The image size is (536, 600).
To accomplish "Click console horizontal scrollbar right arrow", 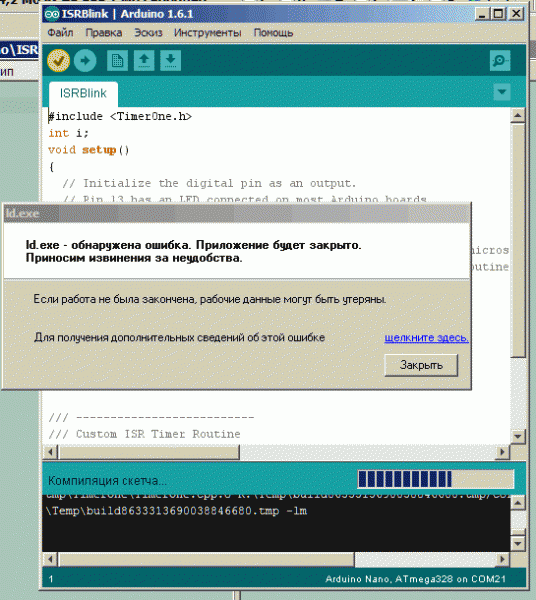I will click(x=502, y=559).
